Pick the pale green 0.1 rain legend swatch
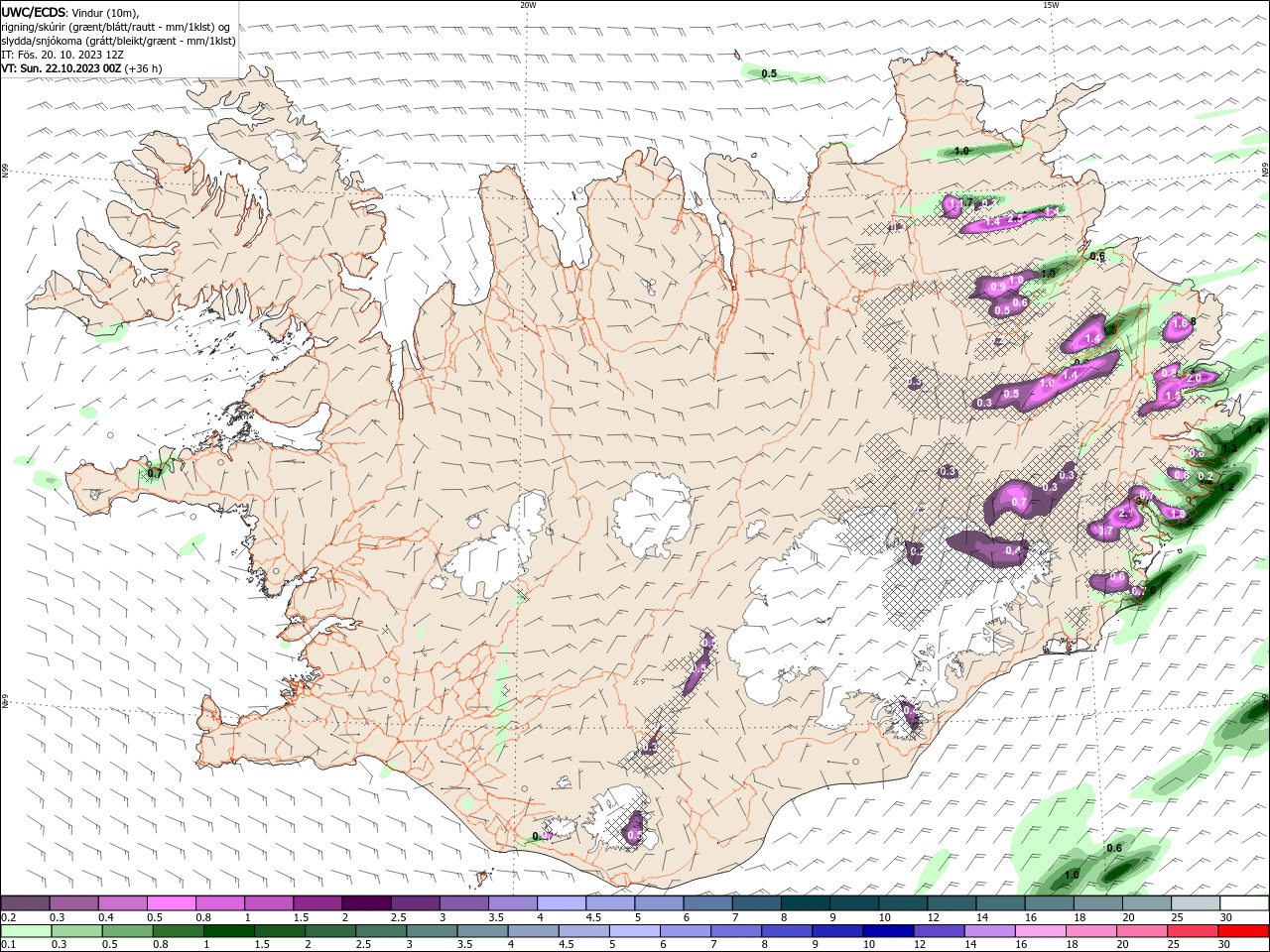 point(27,931)
